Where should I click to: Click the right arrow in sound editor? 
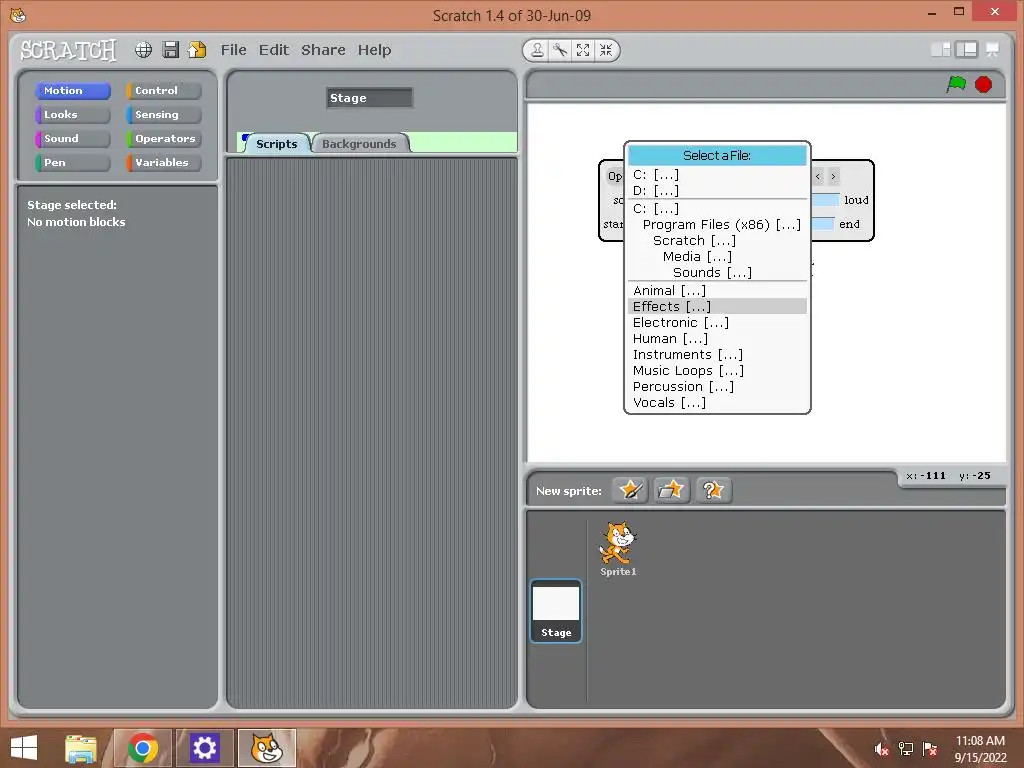click(833, 176)
